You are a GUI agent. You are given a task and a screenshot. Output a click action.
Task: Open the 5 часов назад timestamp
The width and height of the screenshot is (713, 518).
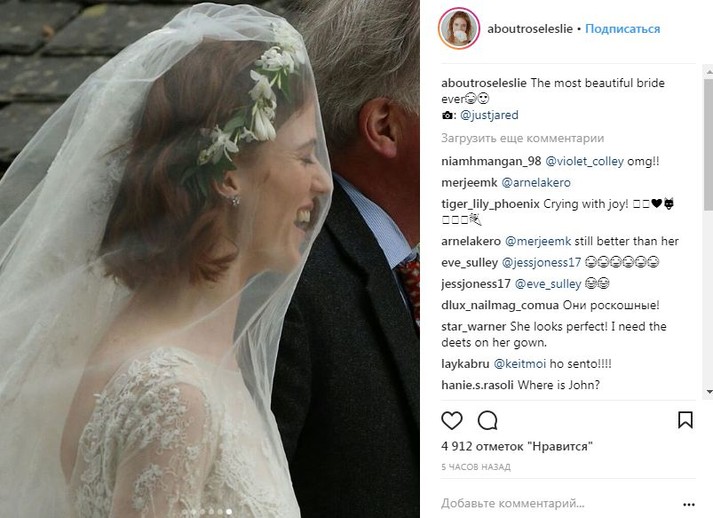[473, 467]
